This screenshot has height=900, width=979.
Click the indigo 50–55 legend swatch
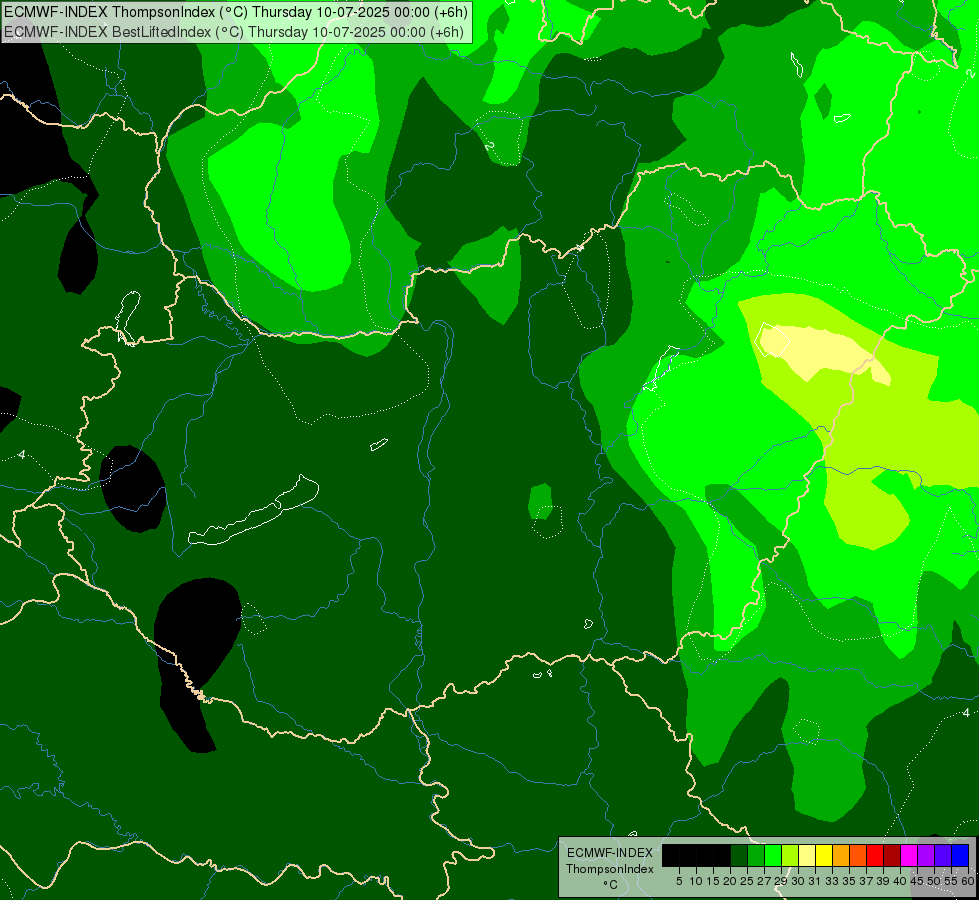tap(943, 855)
